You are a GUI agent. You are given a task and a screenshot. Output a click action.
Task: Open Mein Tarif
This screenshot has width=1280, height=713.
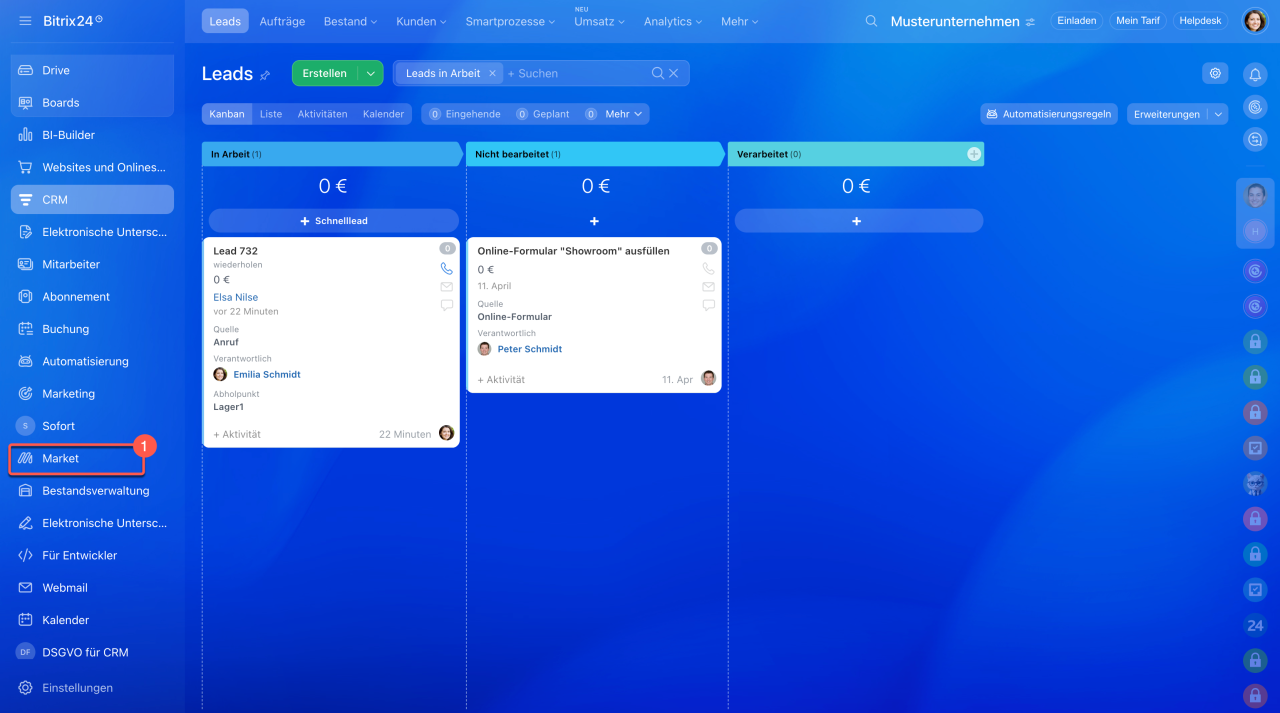click(x=1137, y=21)
